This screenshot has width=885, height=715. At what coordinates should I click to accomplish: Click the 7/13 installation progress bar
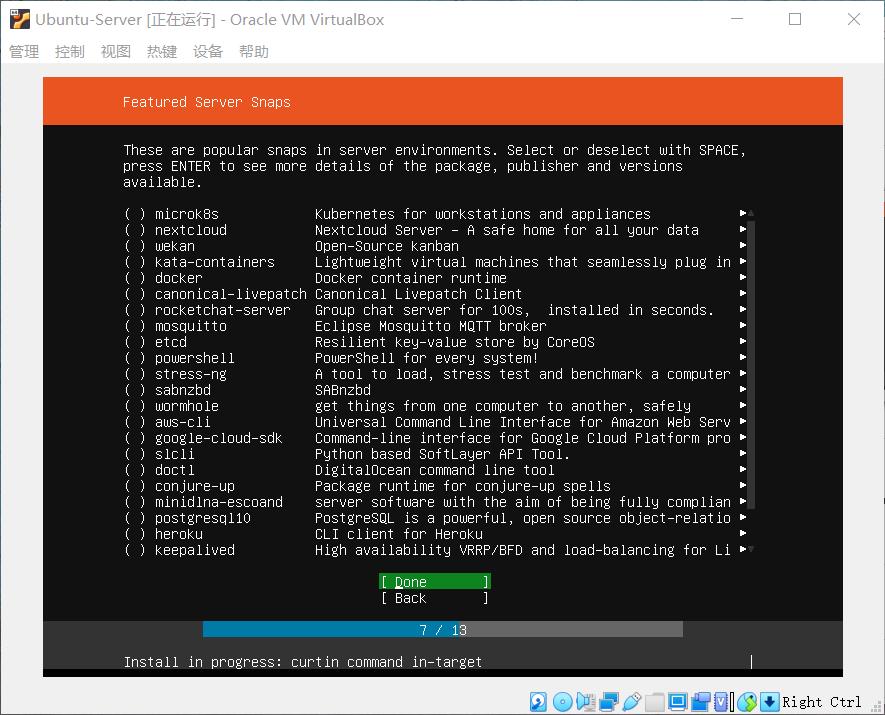pos(442,629)
